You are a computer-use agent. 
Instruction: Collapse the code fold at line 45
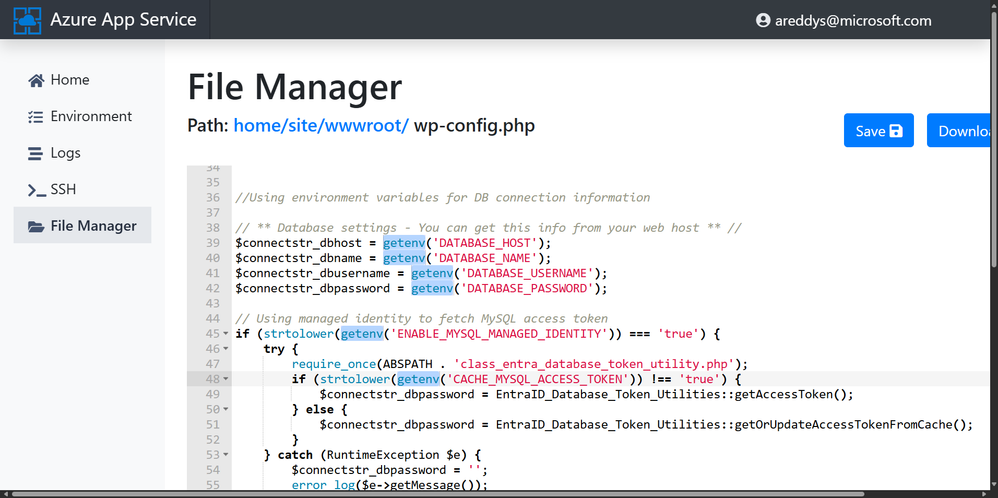point(226,334)
